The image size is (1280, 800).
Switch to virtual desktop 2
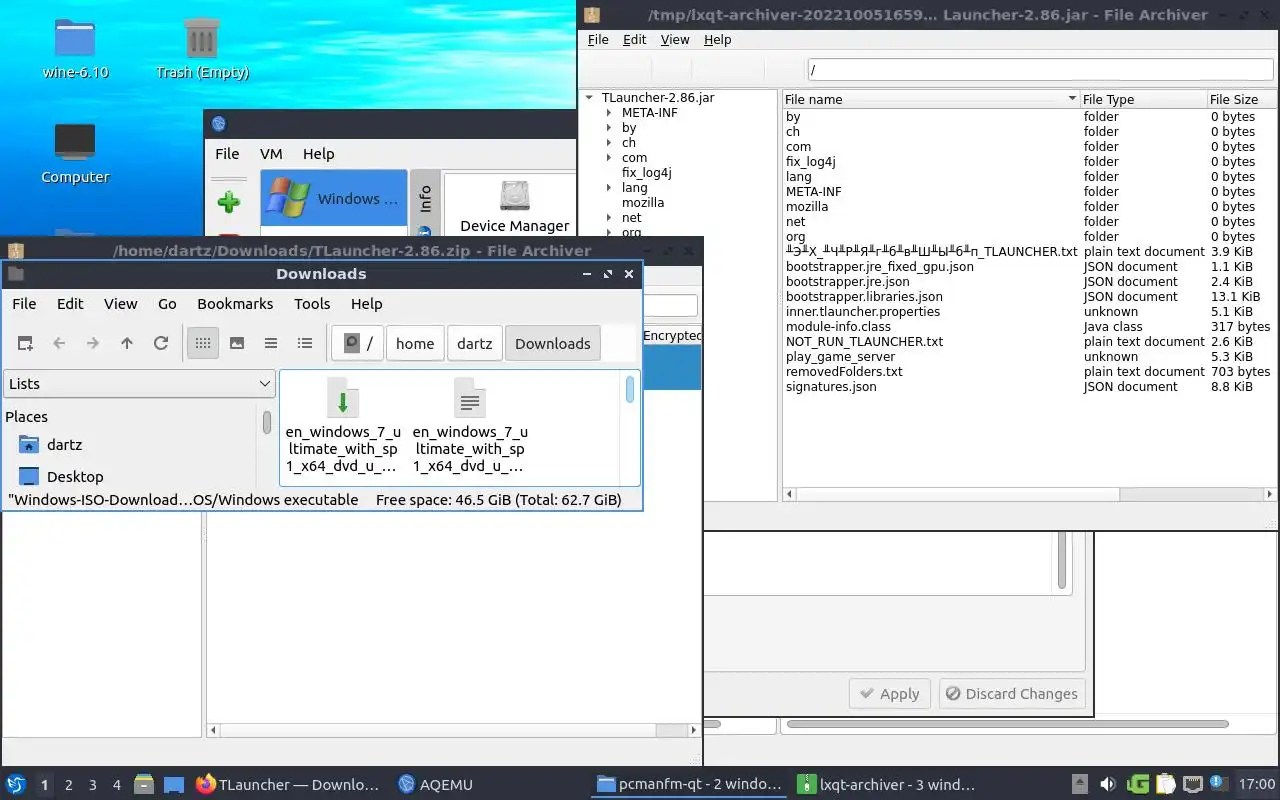[x=69, y=785]
